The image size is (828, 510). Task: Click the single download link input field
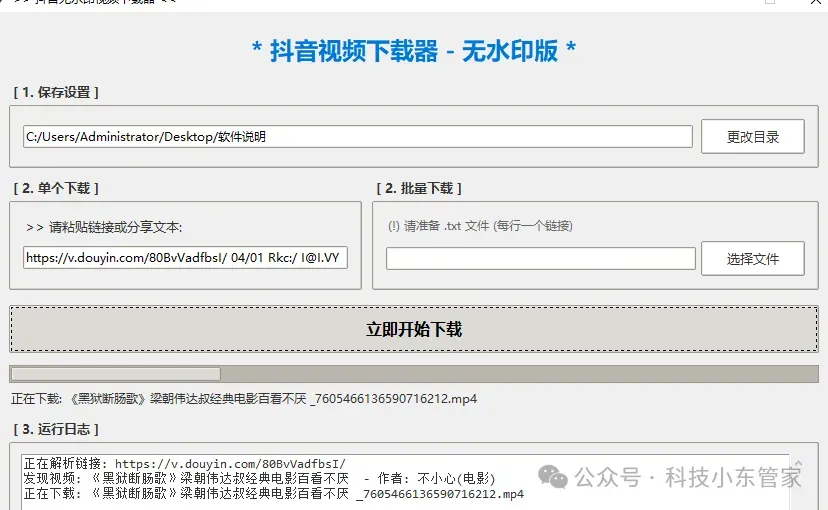click(185, 258)
